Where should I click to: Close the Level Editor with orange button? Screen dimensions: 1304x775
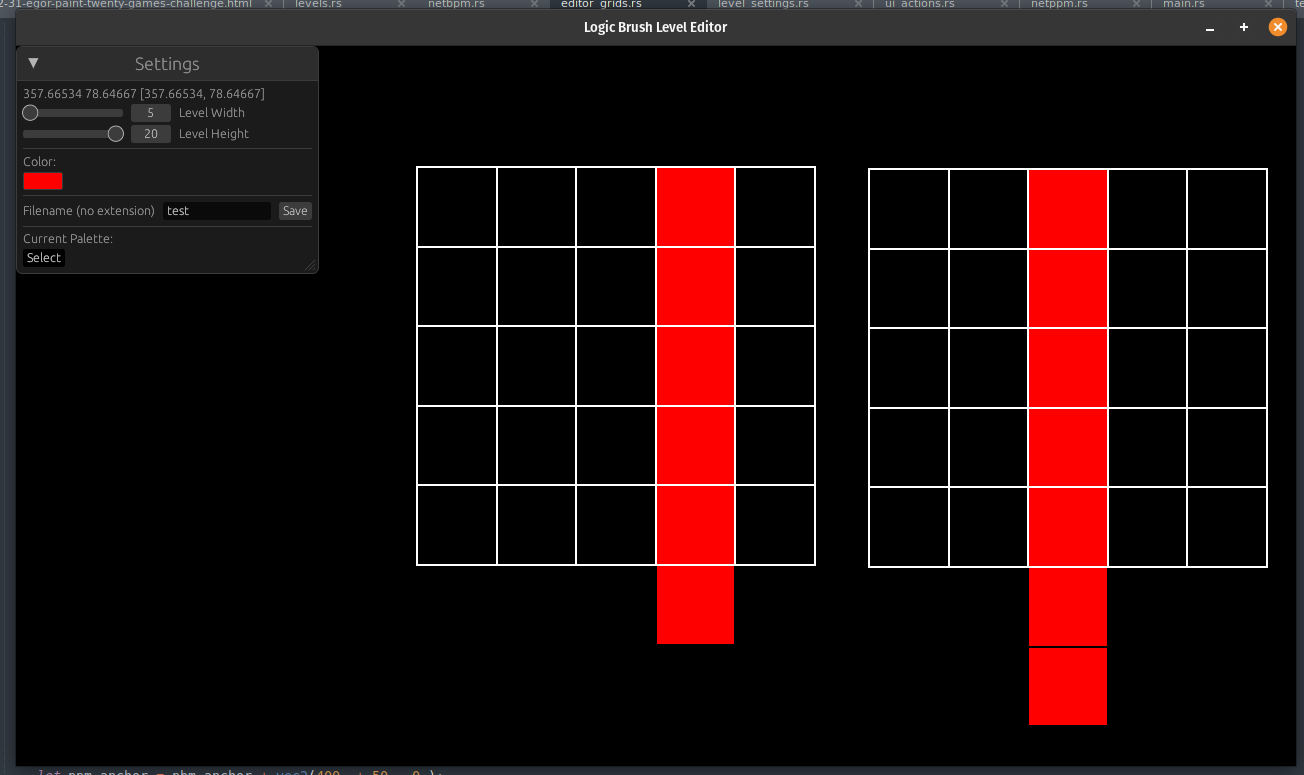coord(1277,28)
